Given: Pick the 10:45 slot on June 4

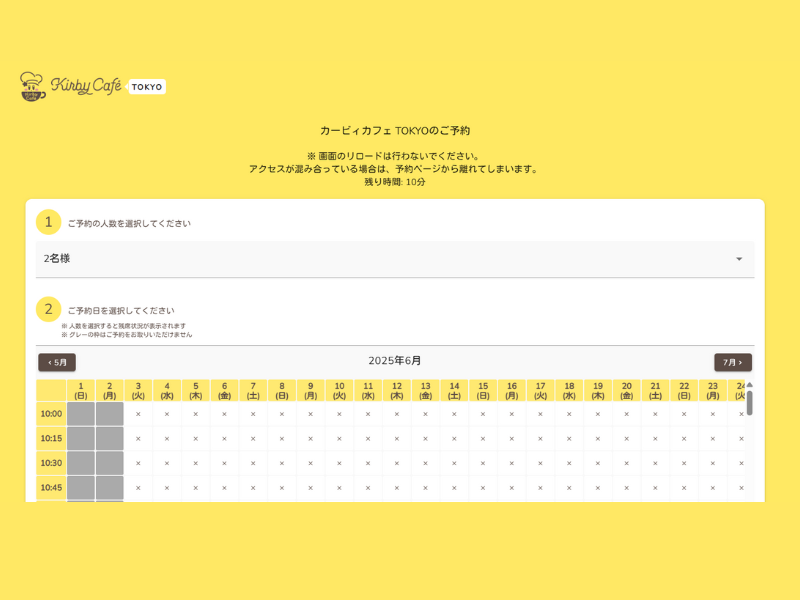Looking at the screenshot, I should point(167,488).
